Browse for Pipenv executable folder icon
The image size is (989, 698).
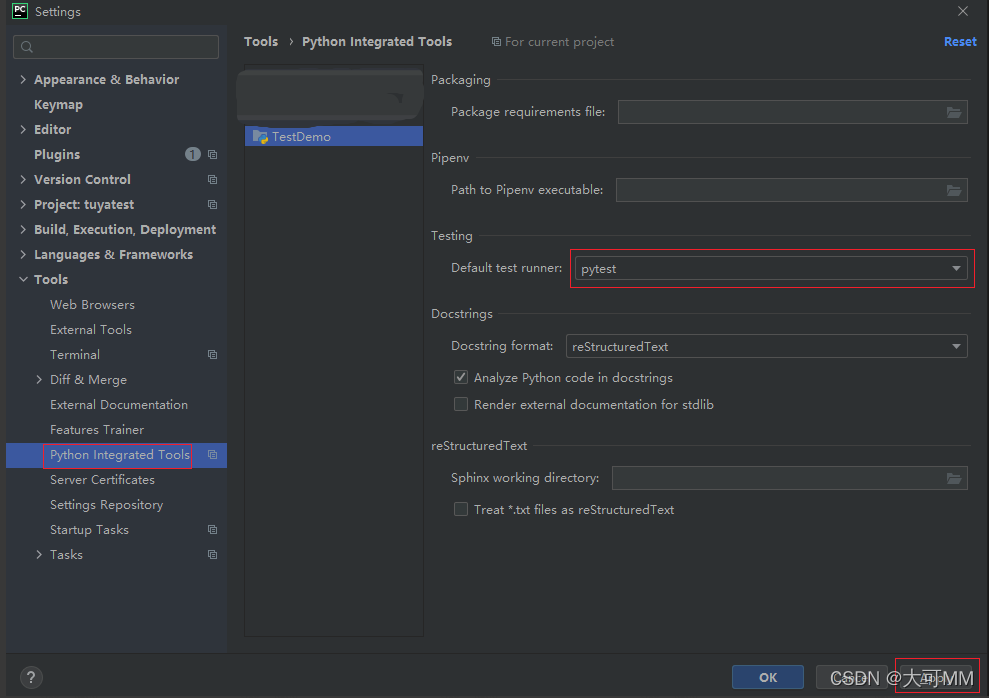pos(954,190)
